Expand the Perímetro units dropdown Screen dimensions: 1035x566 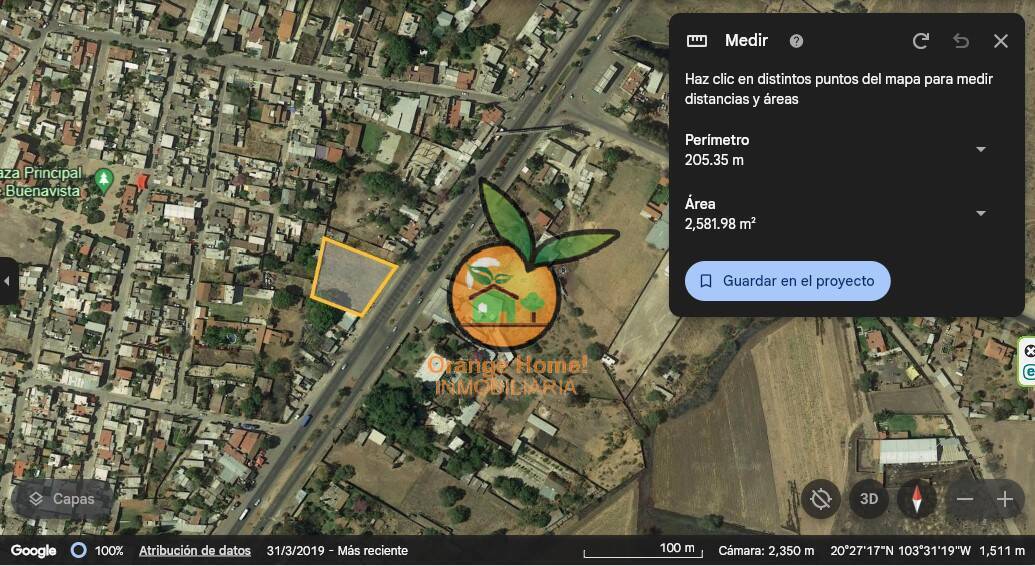(981, 149)
